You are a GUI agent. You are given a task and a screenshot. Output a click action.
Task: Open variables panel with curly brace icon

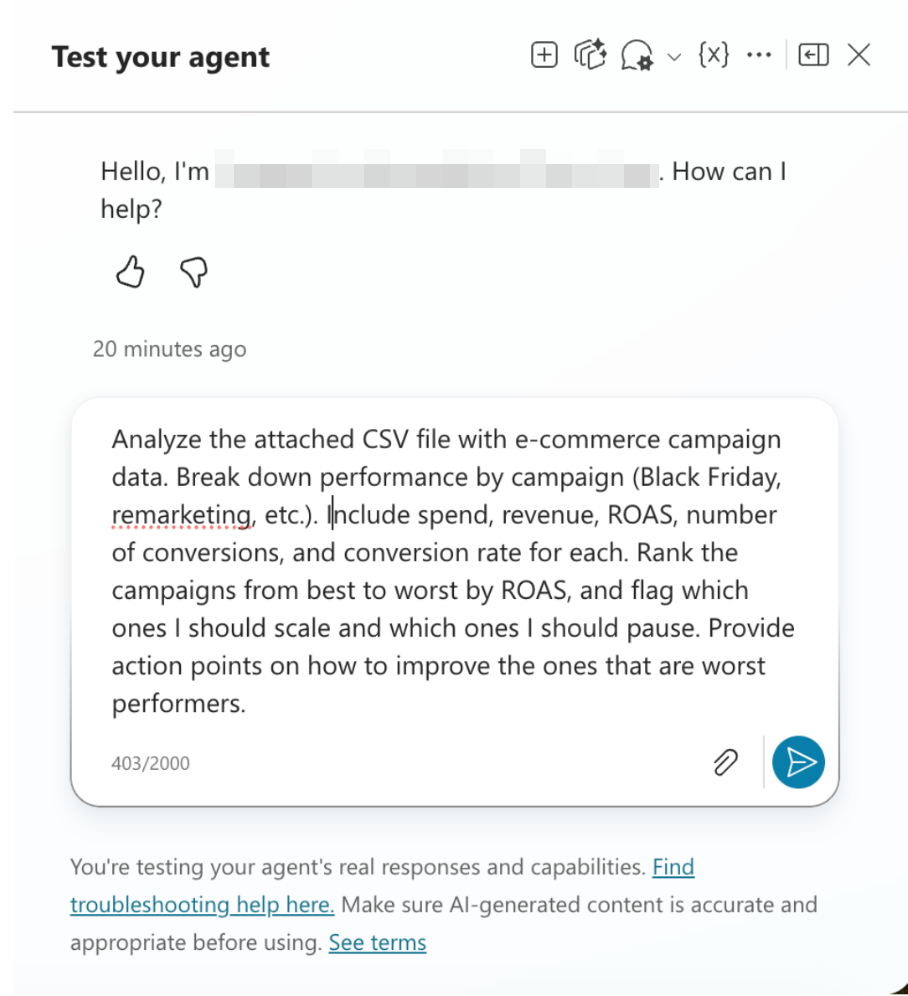[714, 55]
